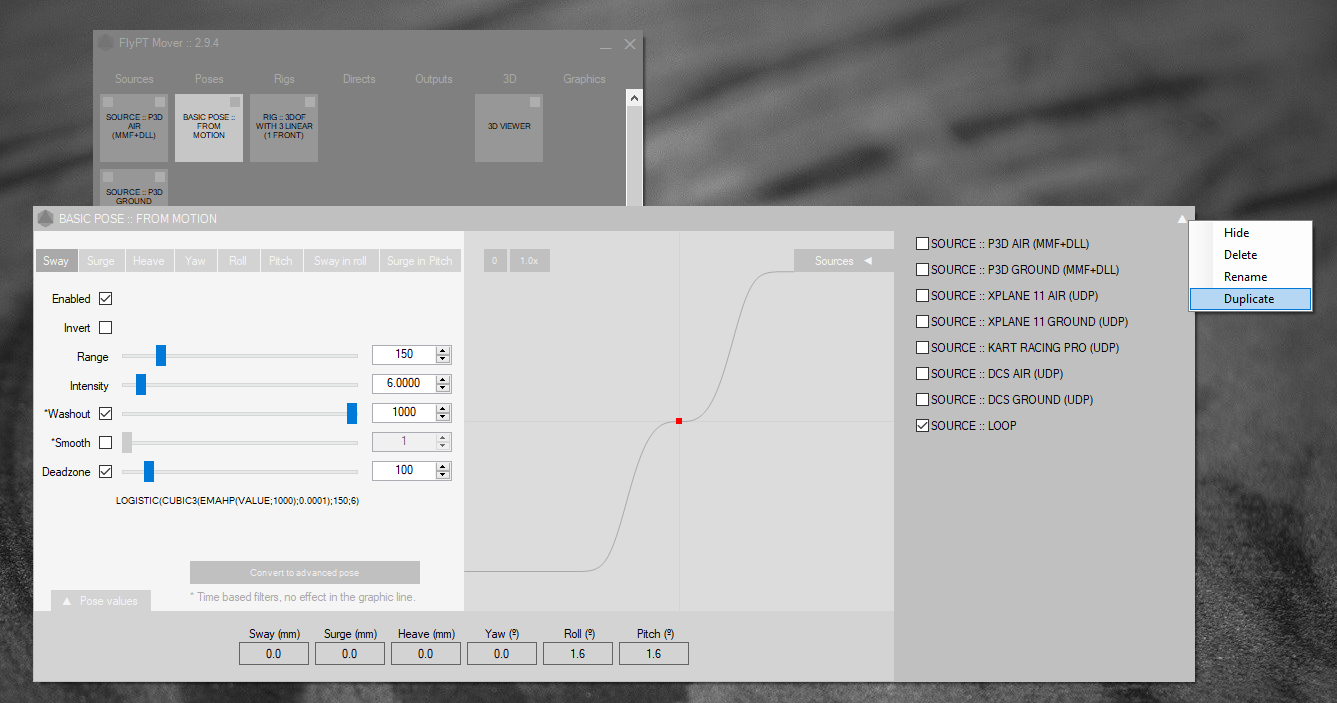Check SOURCE :: P3D GROUND (MMF+DLL)
Viewport: 1337px width, 703px height.
pos(922,270)
